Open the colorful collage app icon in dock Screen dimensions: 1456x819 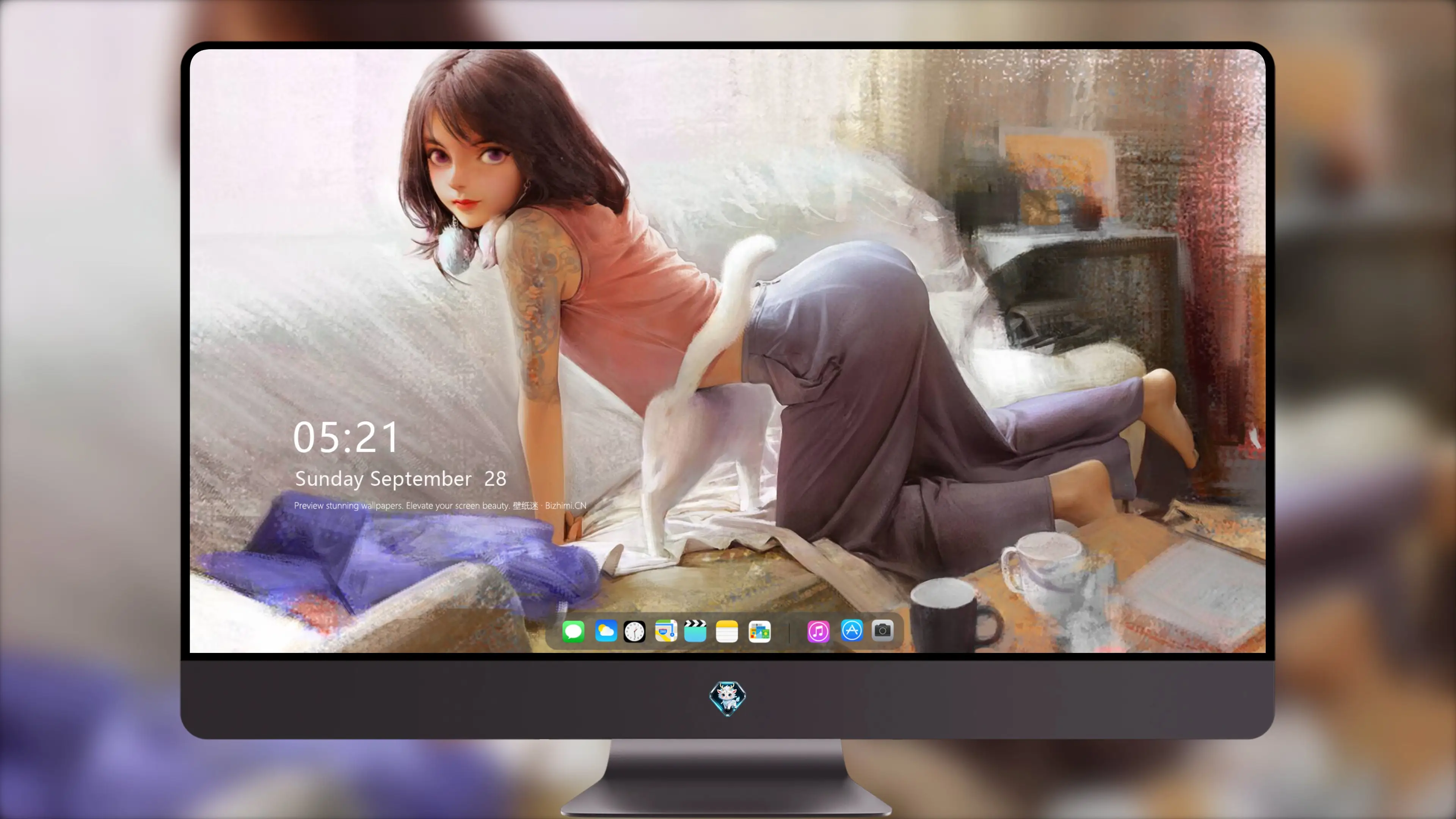click(759, 631)
